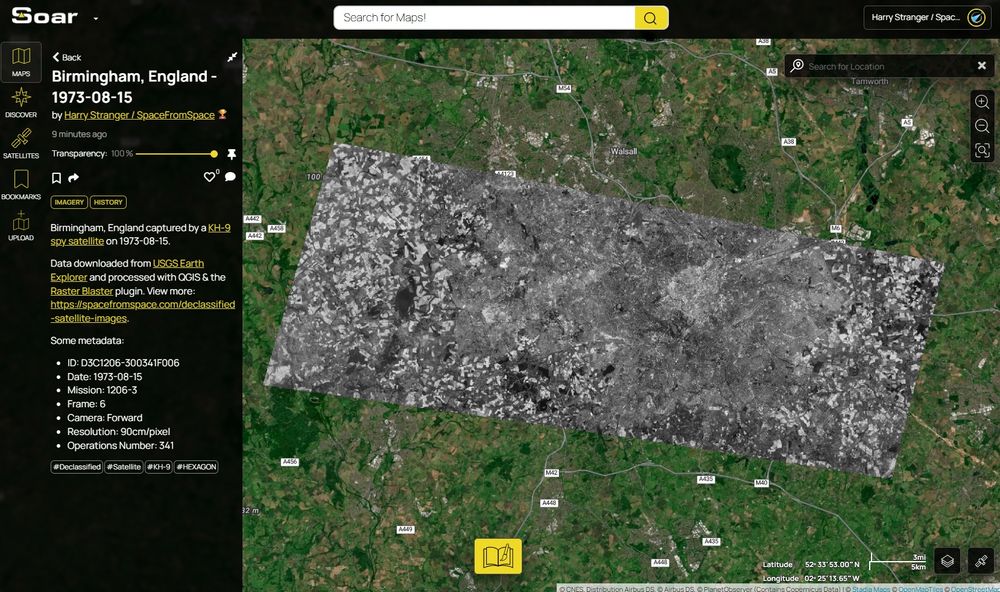Click the satellite icon at map corner
This screenshot has height=592, width=1000.
981,561
